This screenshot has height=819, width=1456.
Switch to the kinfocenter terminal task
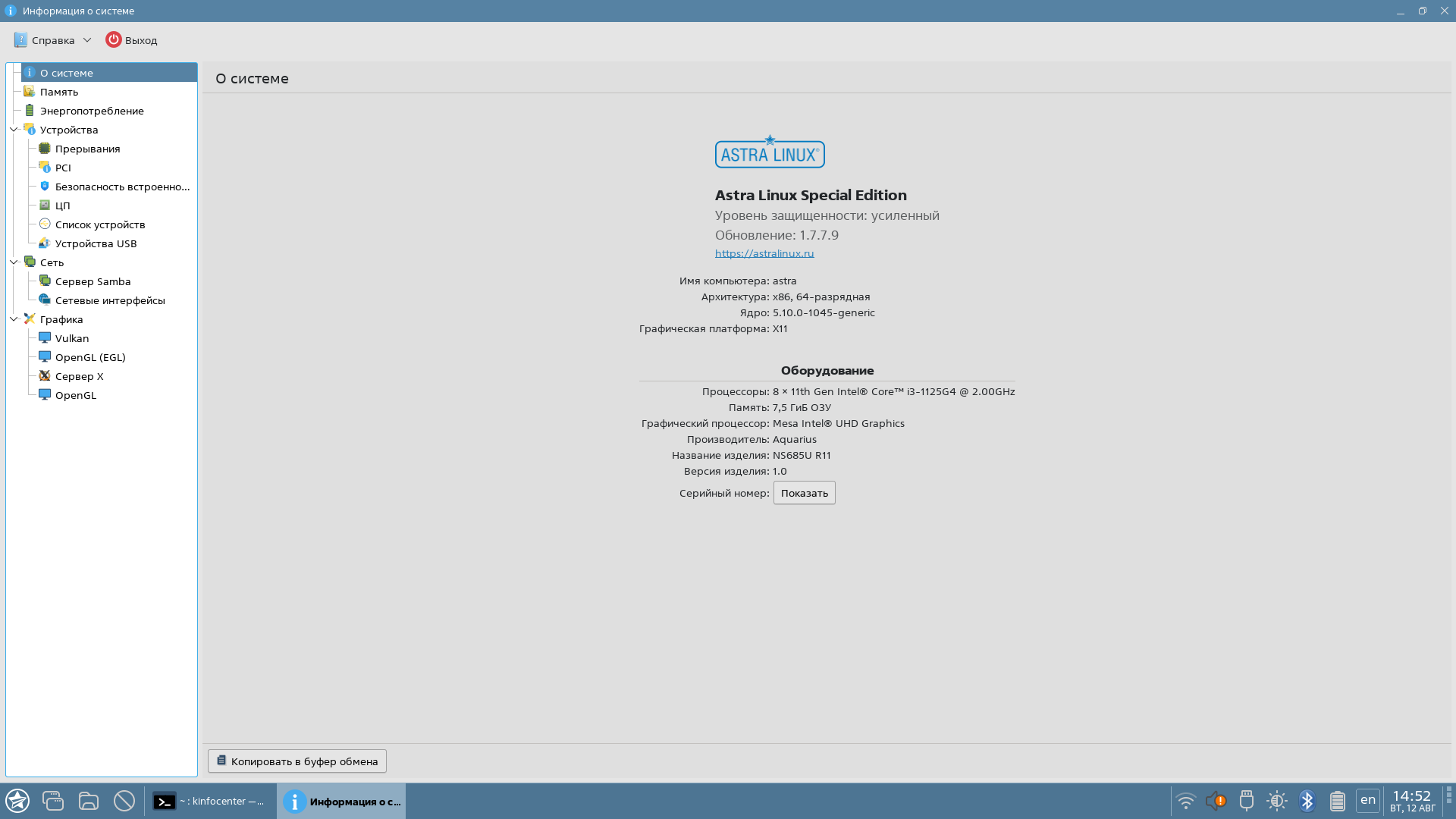211,801
